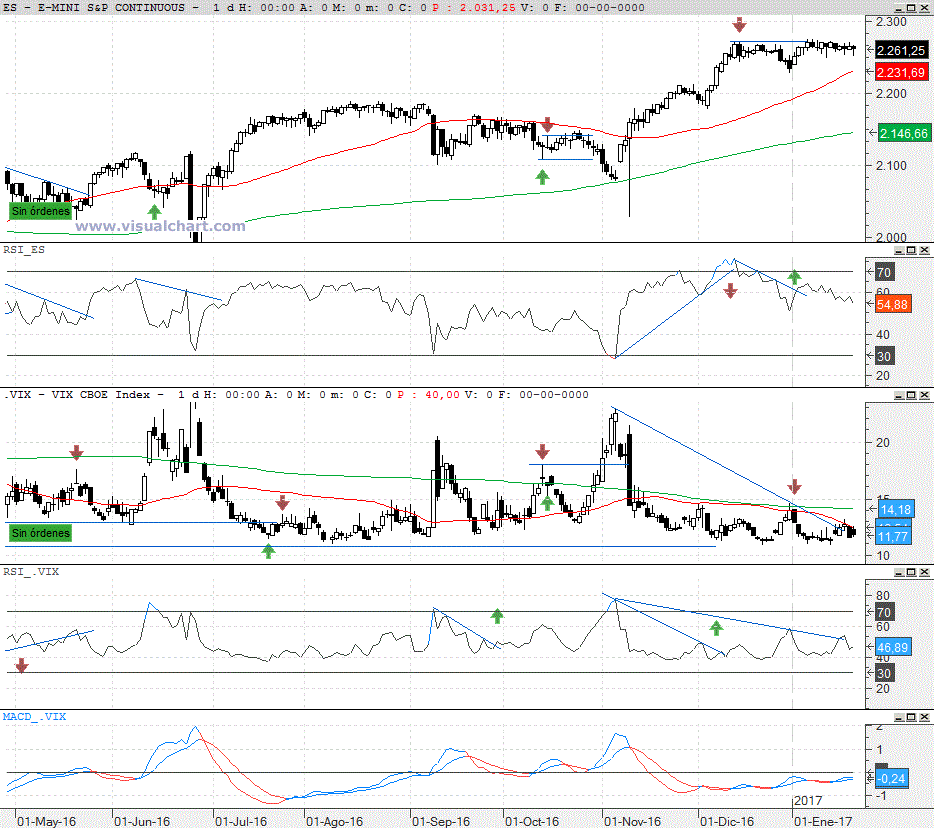The width and height of the screenshot is (934, 828).
Task: Minimize the .VIX CBOE Index chart pane
Action: 899,396
